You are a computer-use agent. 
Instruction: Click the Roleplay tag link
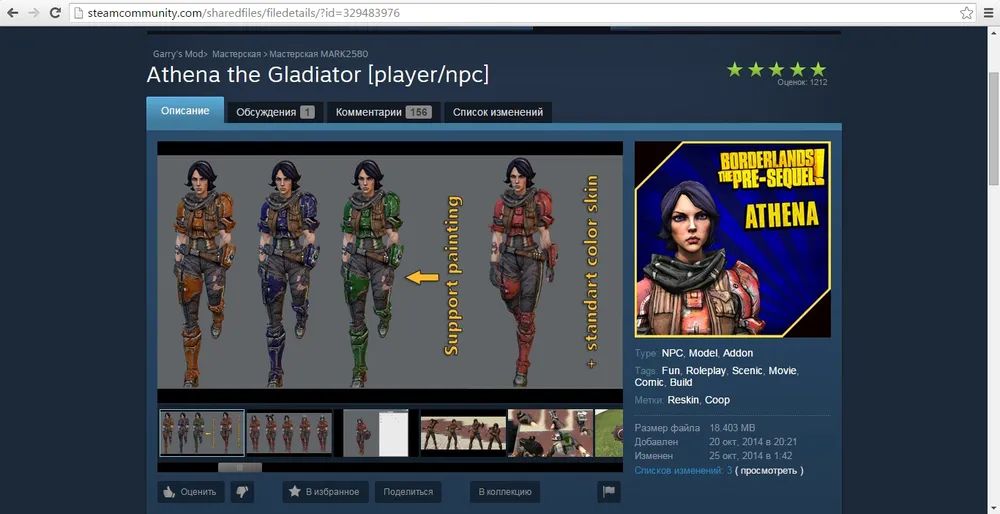[x=706, y=371]
